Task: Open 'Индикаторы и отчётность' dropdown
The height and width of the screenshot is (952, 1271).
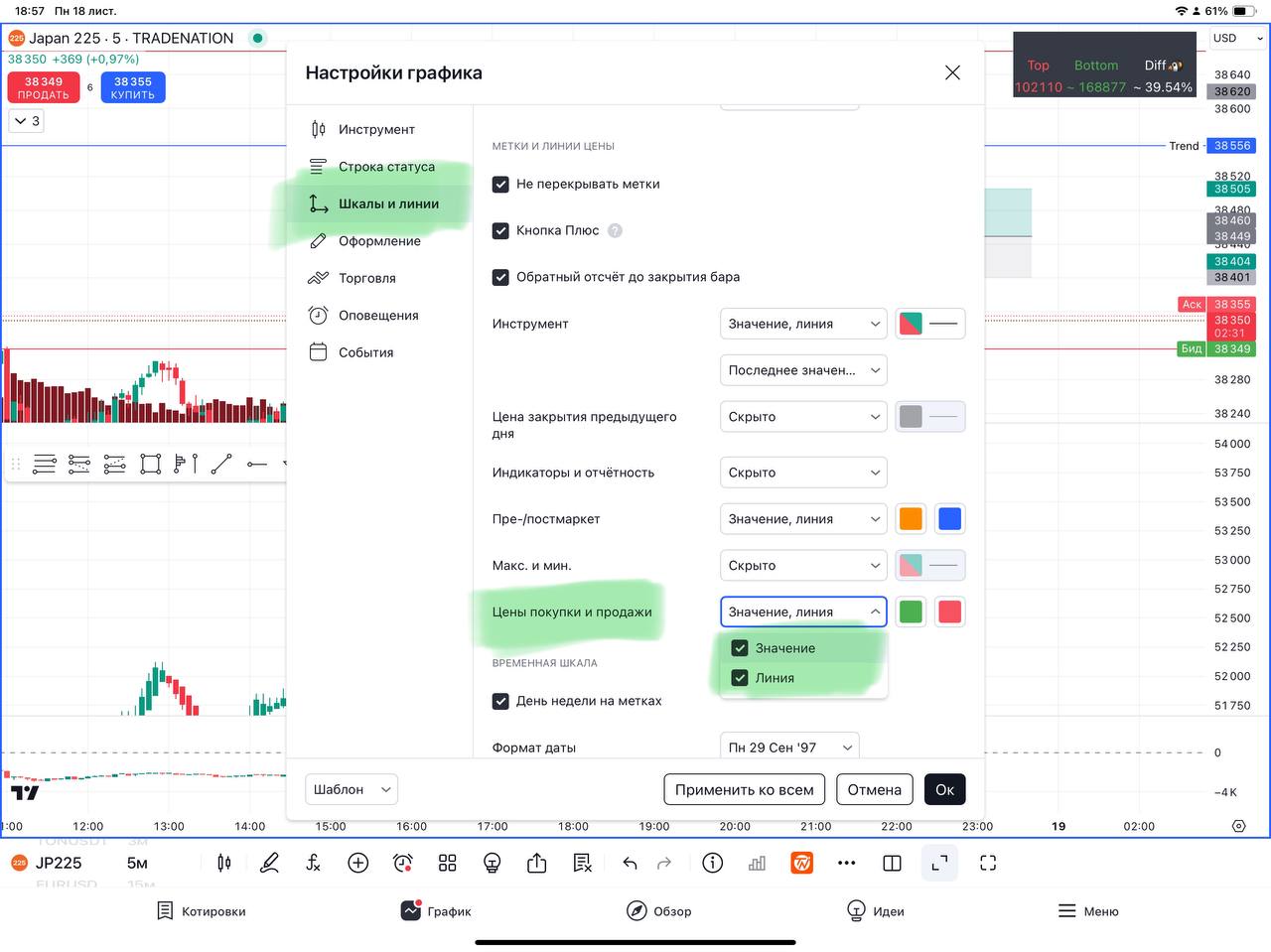Action: (x=803, y=473)
